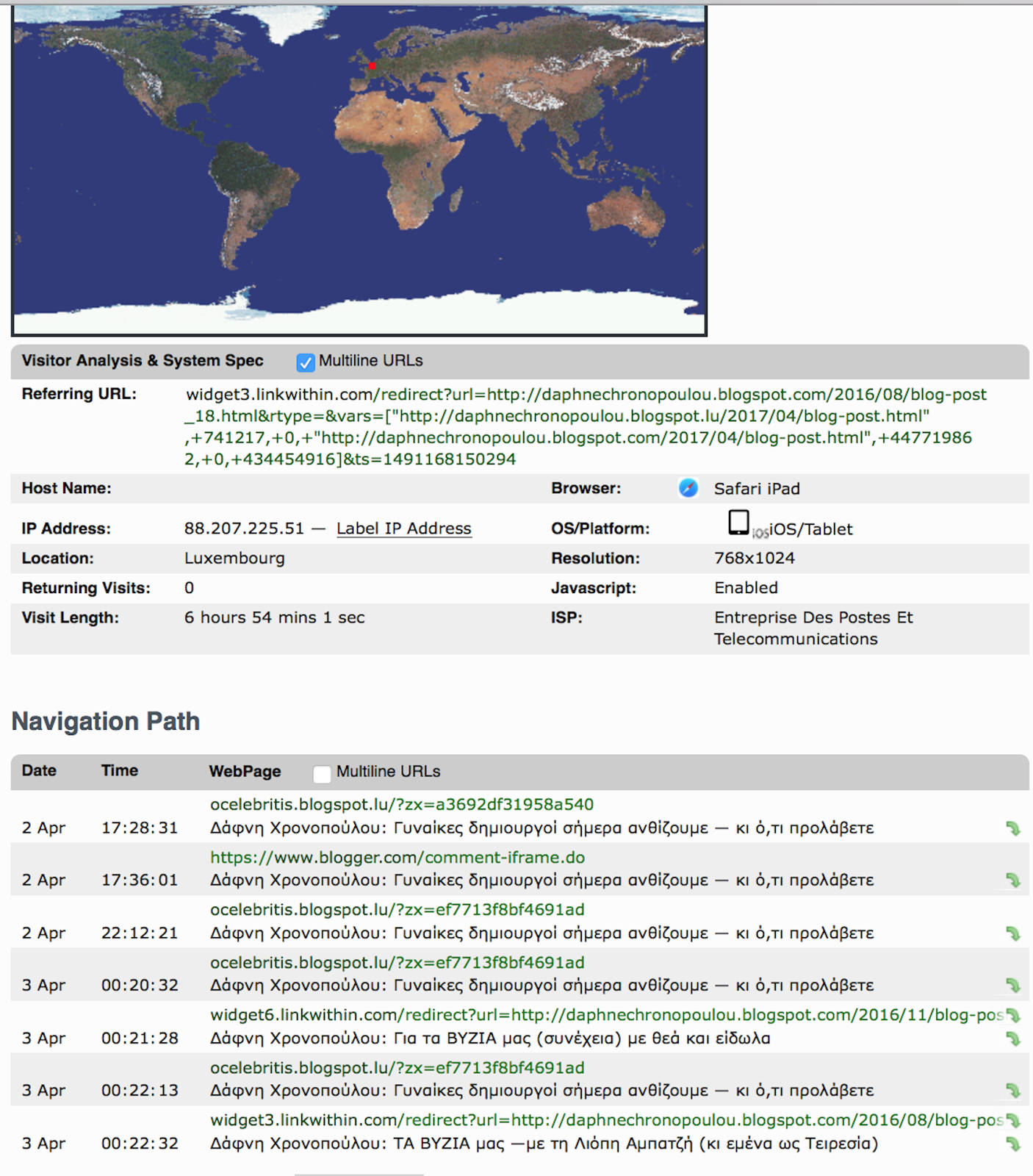This screenshot has height=1176, width=1033.
Task: Open ocelebritis.blogspot.lu link at 00:20:32
Action: pyautogui.click(x=397, y=962)
